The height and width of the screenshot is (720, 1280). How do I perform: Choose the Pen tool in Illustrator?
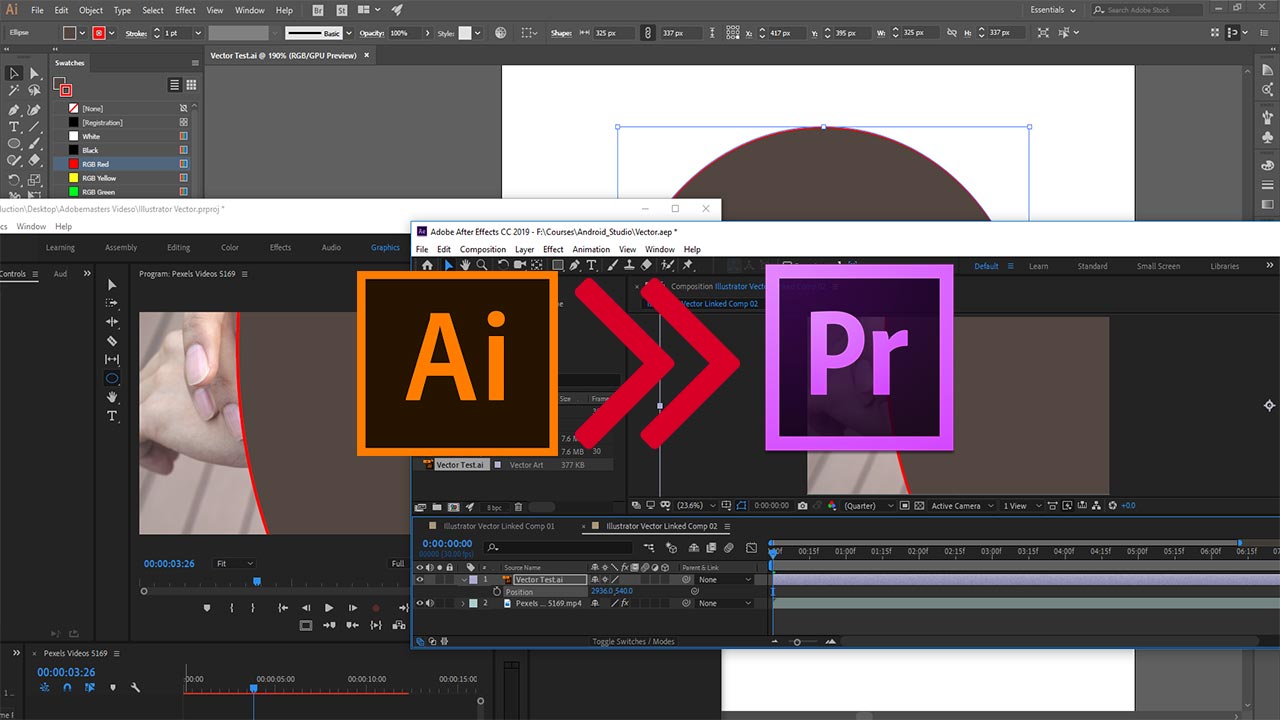click(14, 109)
